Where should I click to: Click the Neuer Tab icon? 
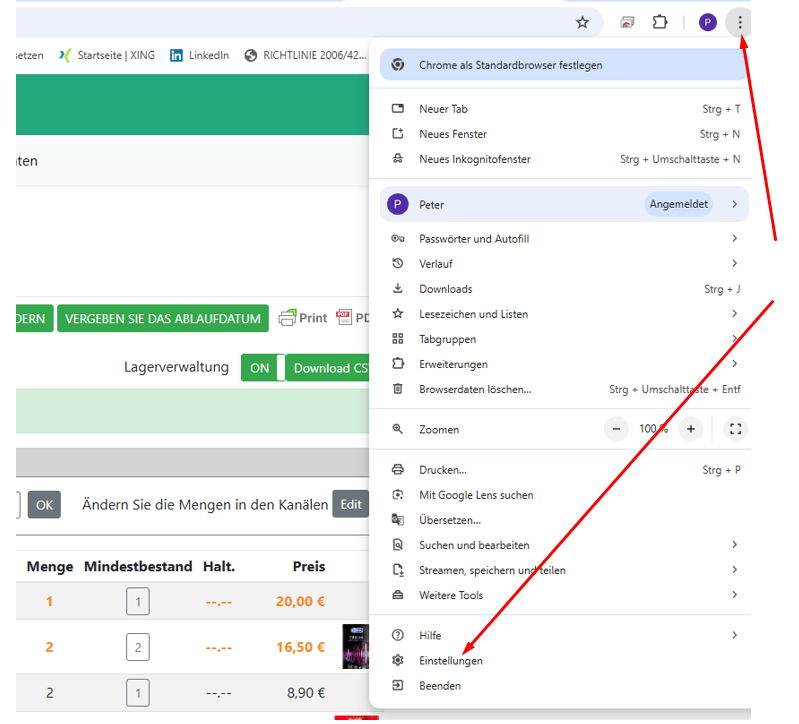[x=397, y=109]
